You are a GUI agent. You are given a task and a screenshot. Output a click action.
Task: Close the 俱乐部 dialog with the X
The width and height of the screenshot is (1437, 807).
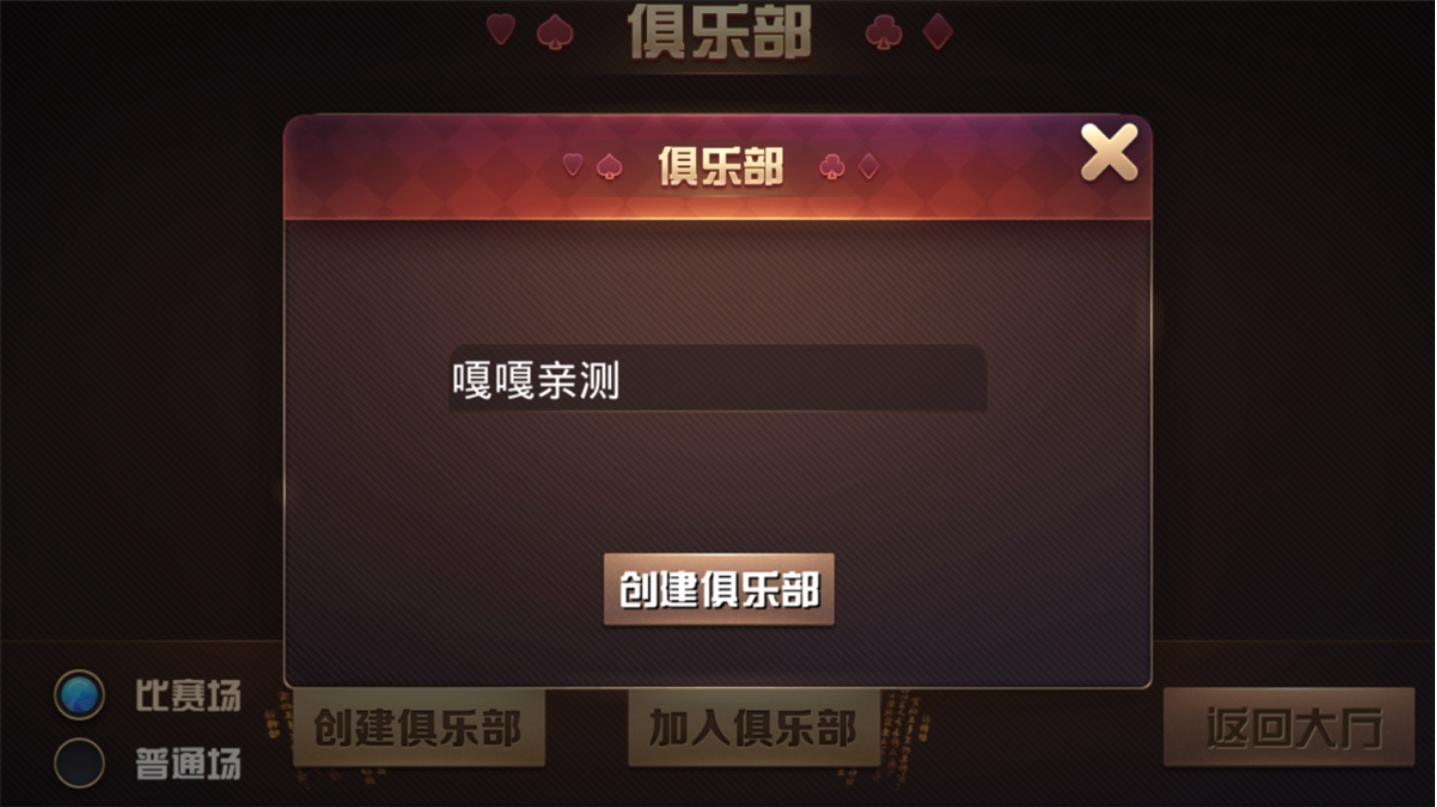click(x=1109, y=153)
